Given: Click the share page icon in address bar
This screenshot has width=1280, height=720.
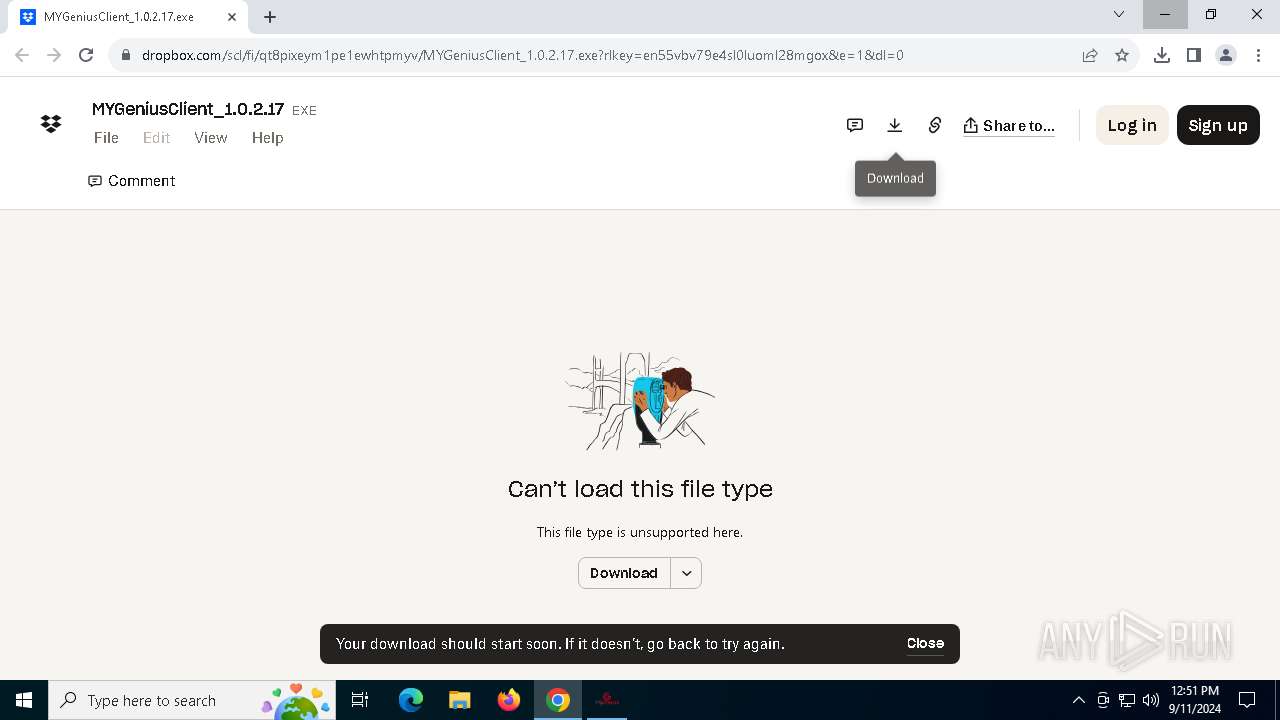Looking at the screenshot, I should coord(1090,55).
